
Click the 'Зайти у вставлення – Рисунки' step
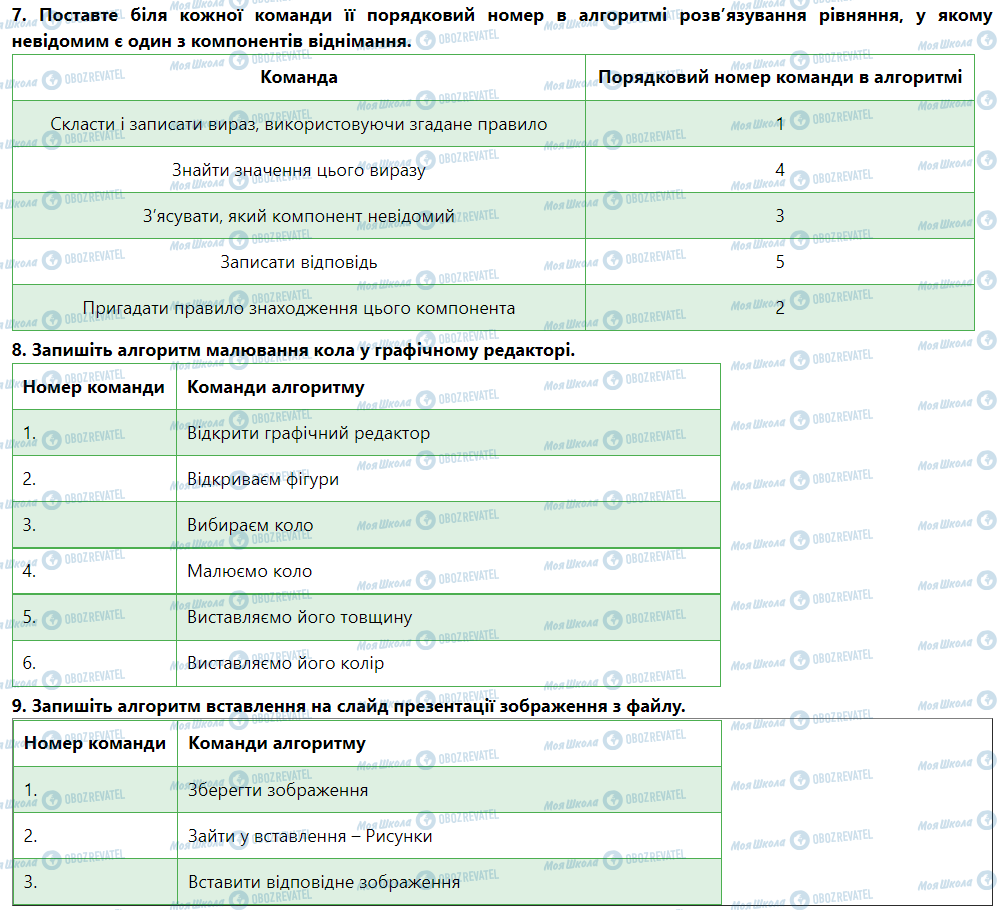click(309, 836)
